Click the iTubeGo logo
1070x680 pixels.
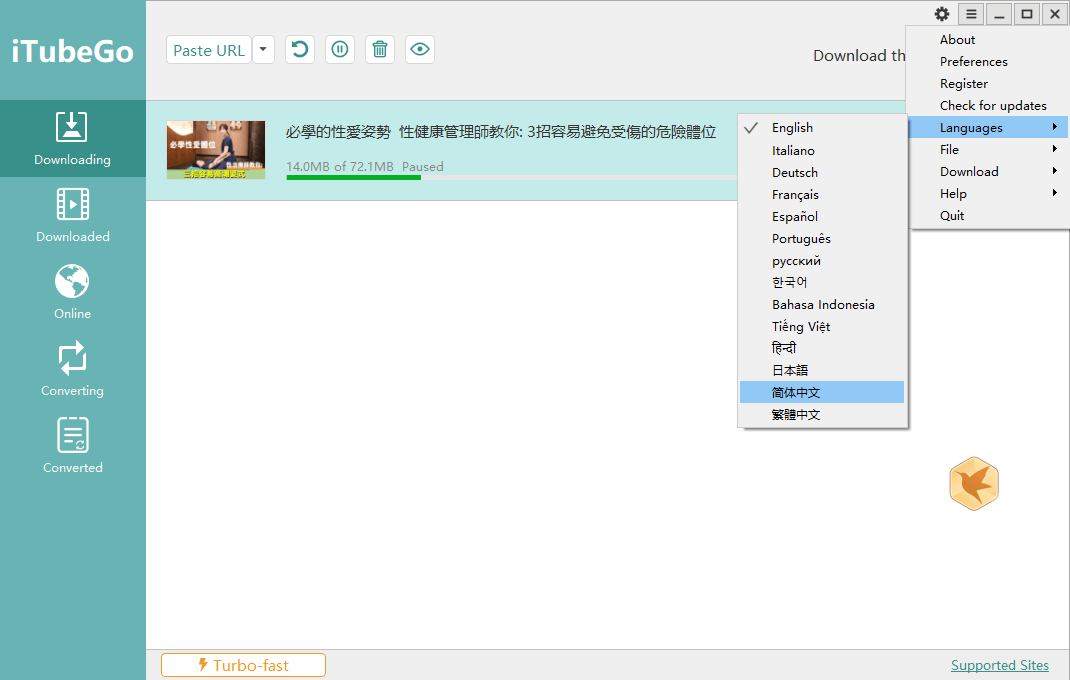[x=72, y=52]
